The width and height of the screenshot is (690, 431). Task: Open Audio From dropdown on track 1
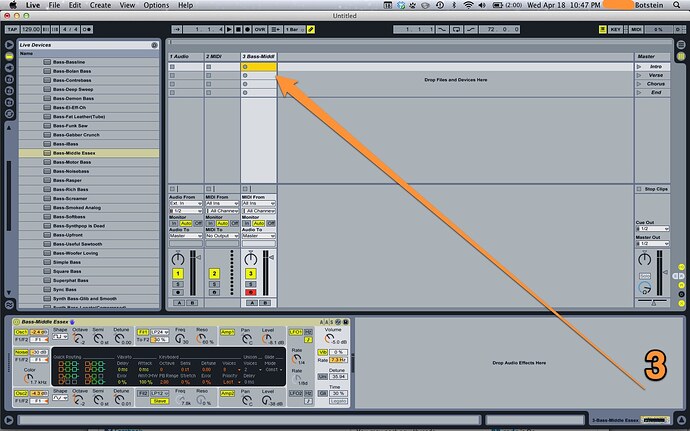click(x=186, y=203)
